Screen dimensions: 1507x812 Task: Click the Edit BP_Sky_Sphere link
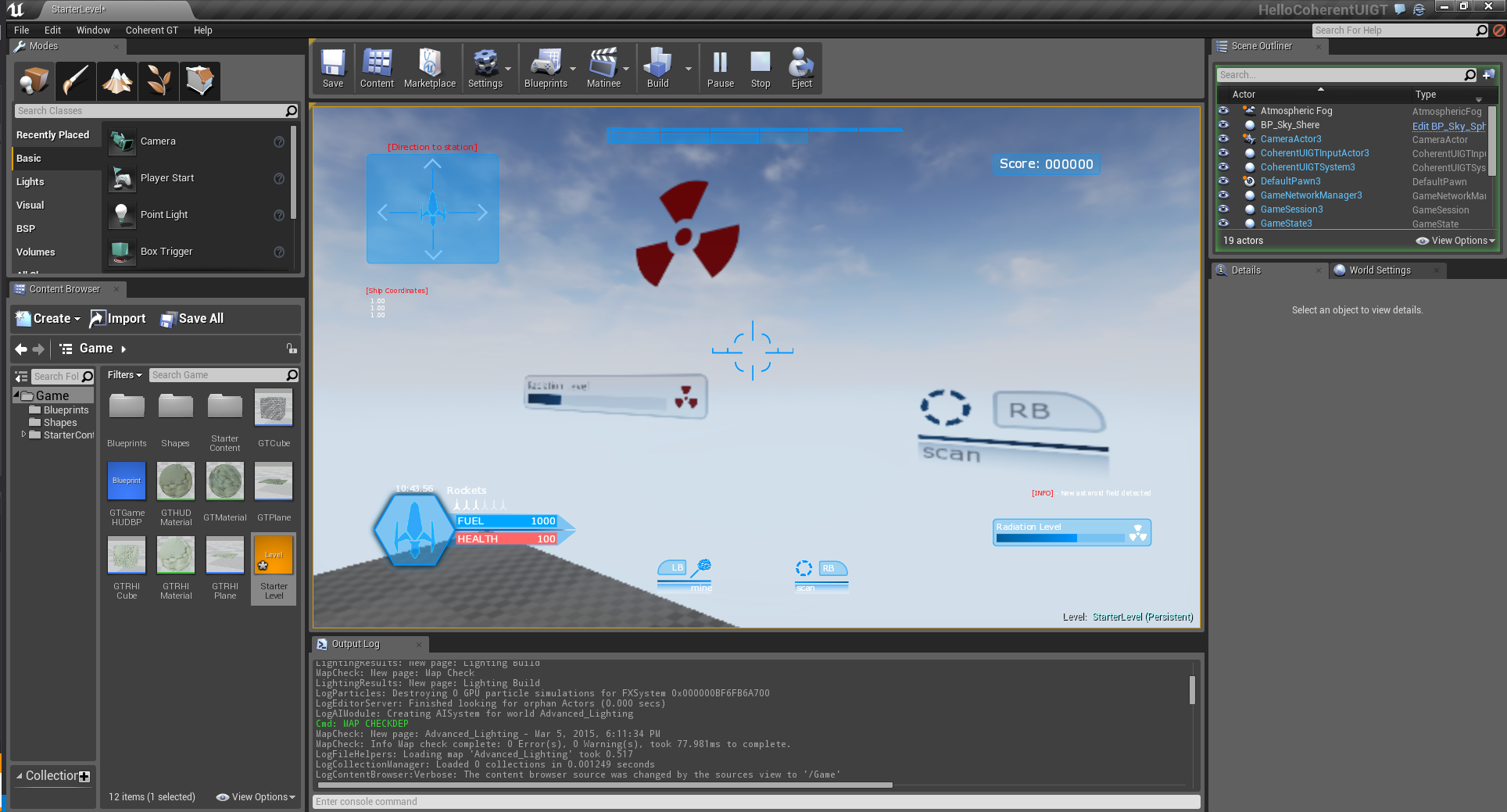point(1448,126)
